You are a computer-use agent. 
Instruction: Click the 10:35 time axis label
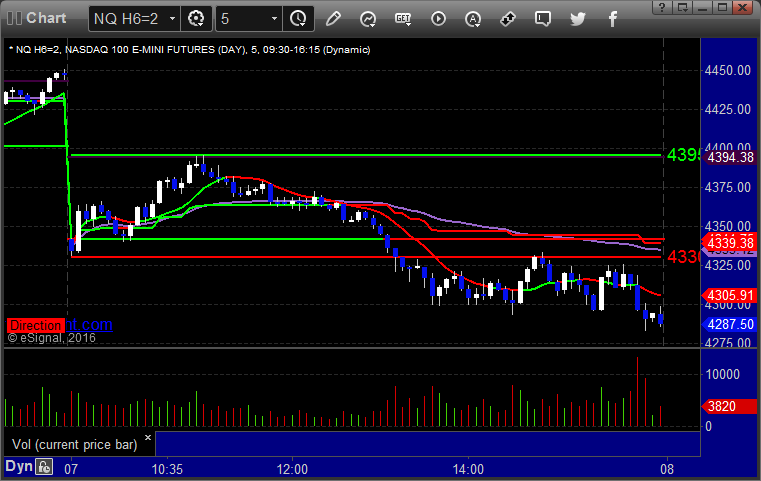coord(167,469)
